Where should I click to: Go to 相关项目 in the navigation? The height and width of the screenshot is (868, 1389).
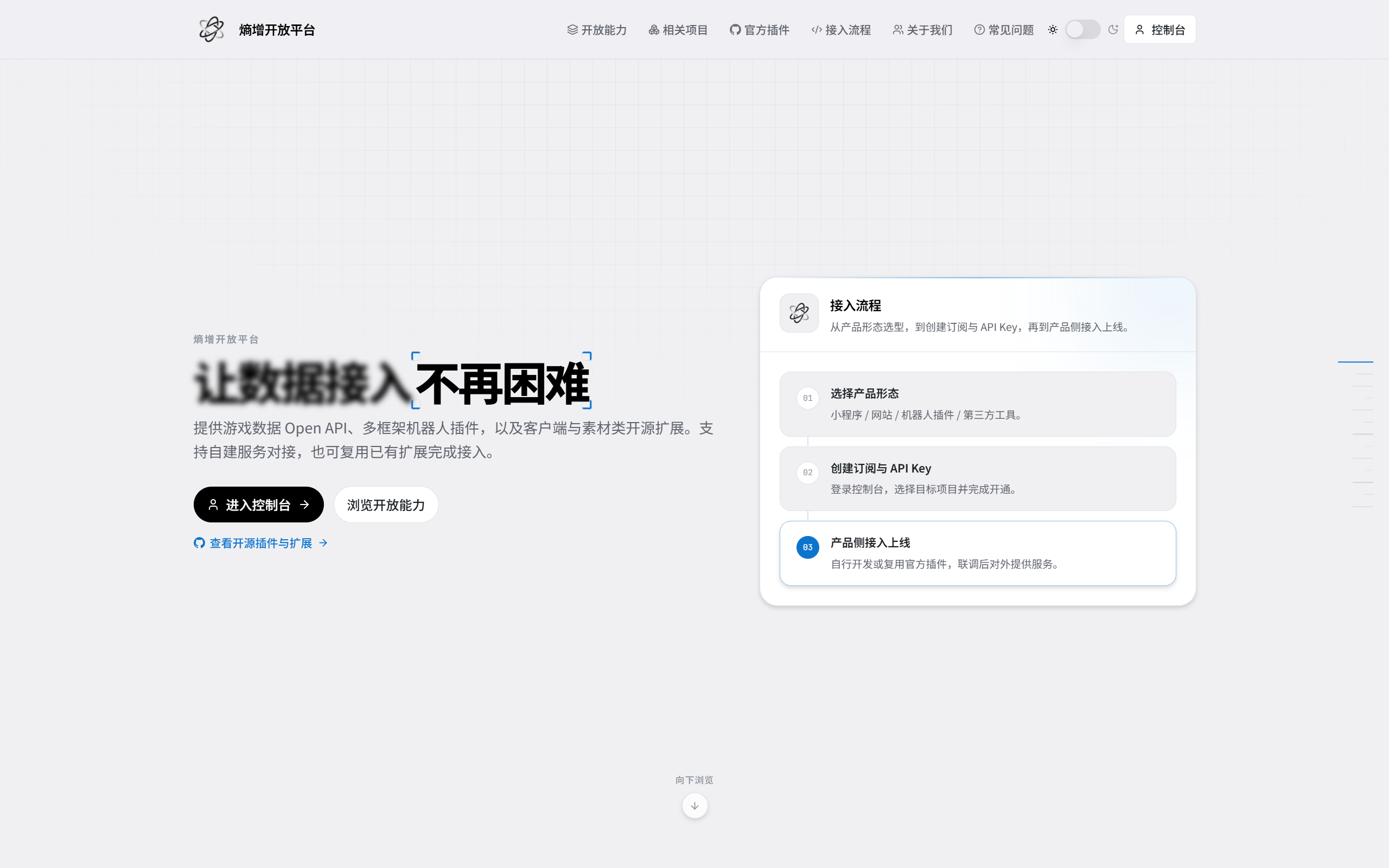pos(678,30)
